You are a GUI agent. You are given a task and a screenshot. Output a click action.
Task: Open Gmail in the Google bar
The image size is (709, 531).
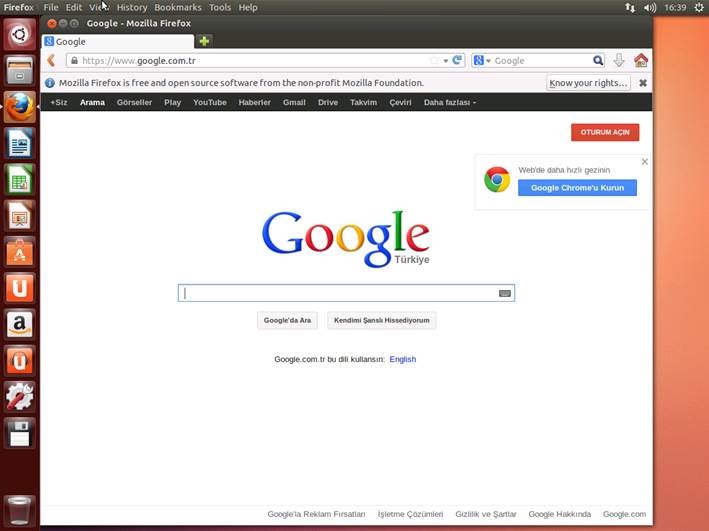294,102
